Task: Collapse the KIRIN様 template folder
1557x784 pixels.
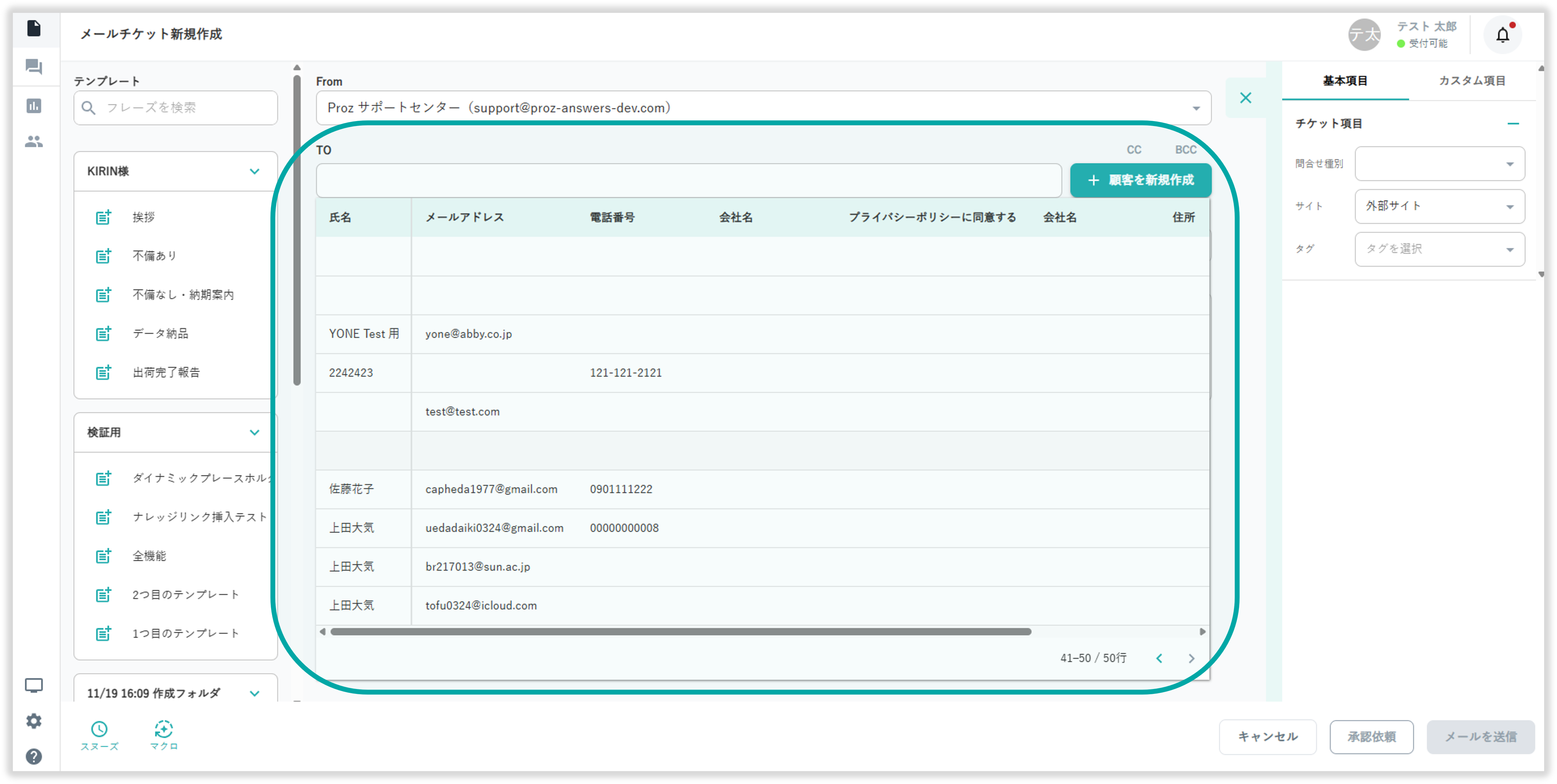Action: [254, 171]
